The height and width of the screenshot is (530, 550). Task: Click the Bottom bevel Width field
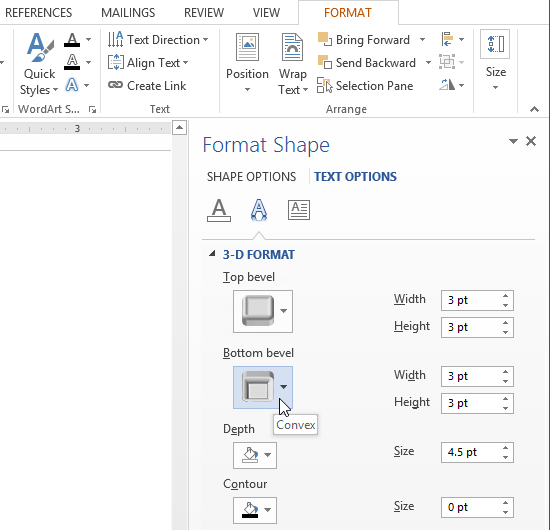[471, 376]
